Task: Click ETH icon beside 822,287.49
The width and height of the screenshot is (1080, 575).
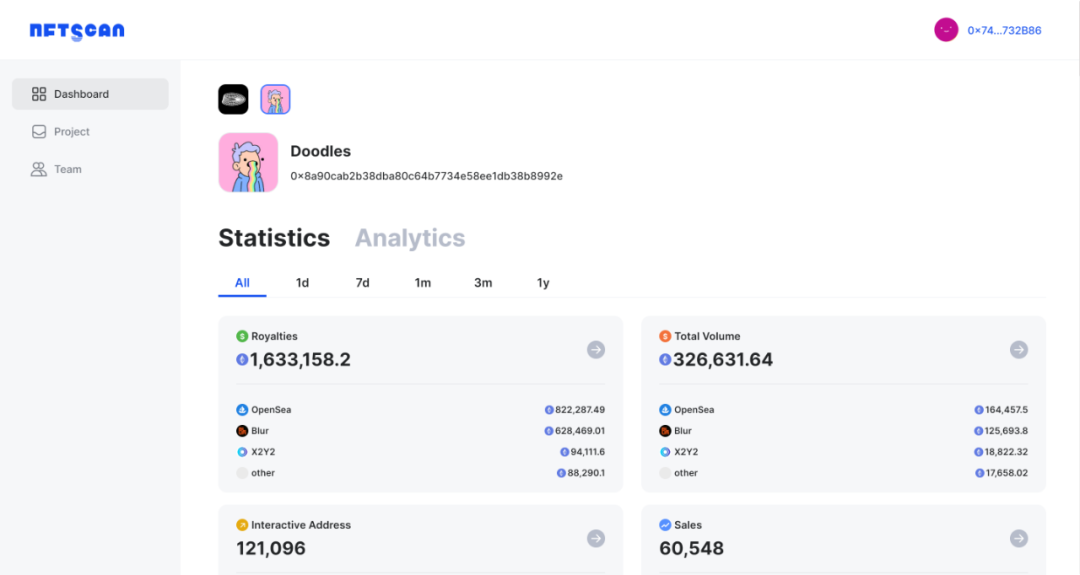Action: pos(549,410)
